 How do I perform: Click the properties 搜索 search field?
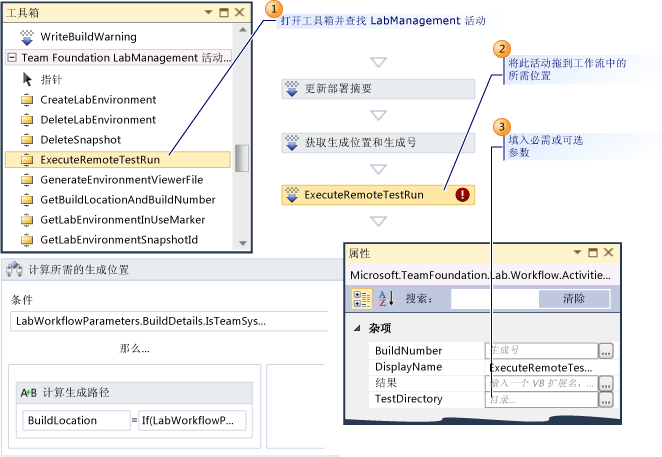(x=495, y=299)
